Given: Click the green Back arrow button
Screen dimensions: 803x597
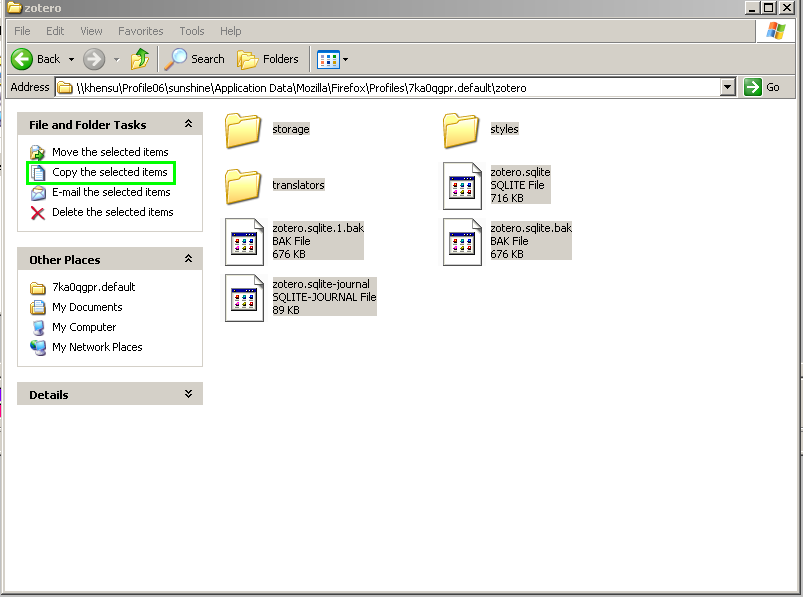Looking at the screenshot, I should coord(22,59).
